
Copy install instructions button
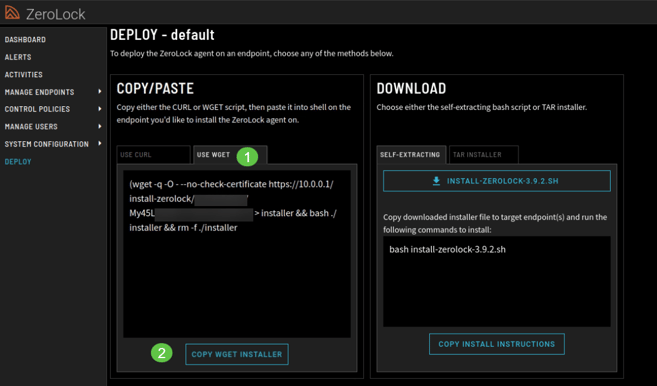[497, 344]
